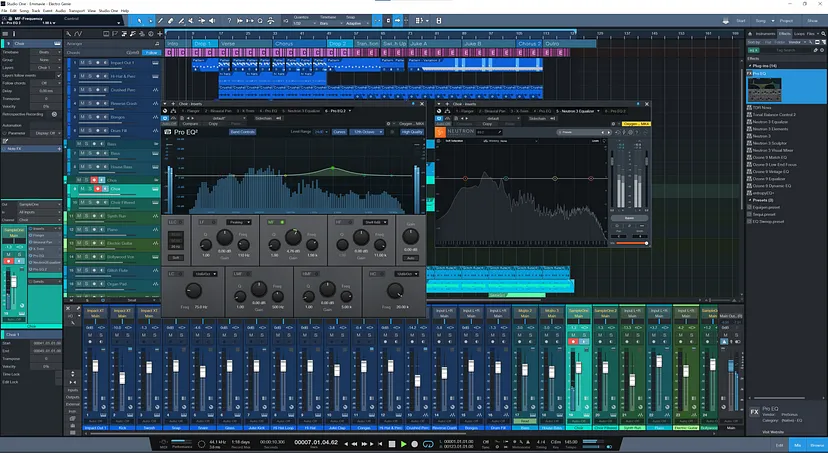
Task: Toggle the Snap button in the toolbar
Action: pos(378,21)
